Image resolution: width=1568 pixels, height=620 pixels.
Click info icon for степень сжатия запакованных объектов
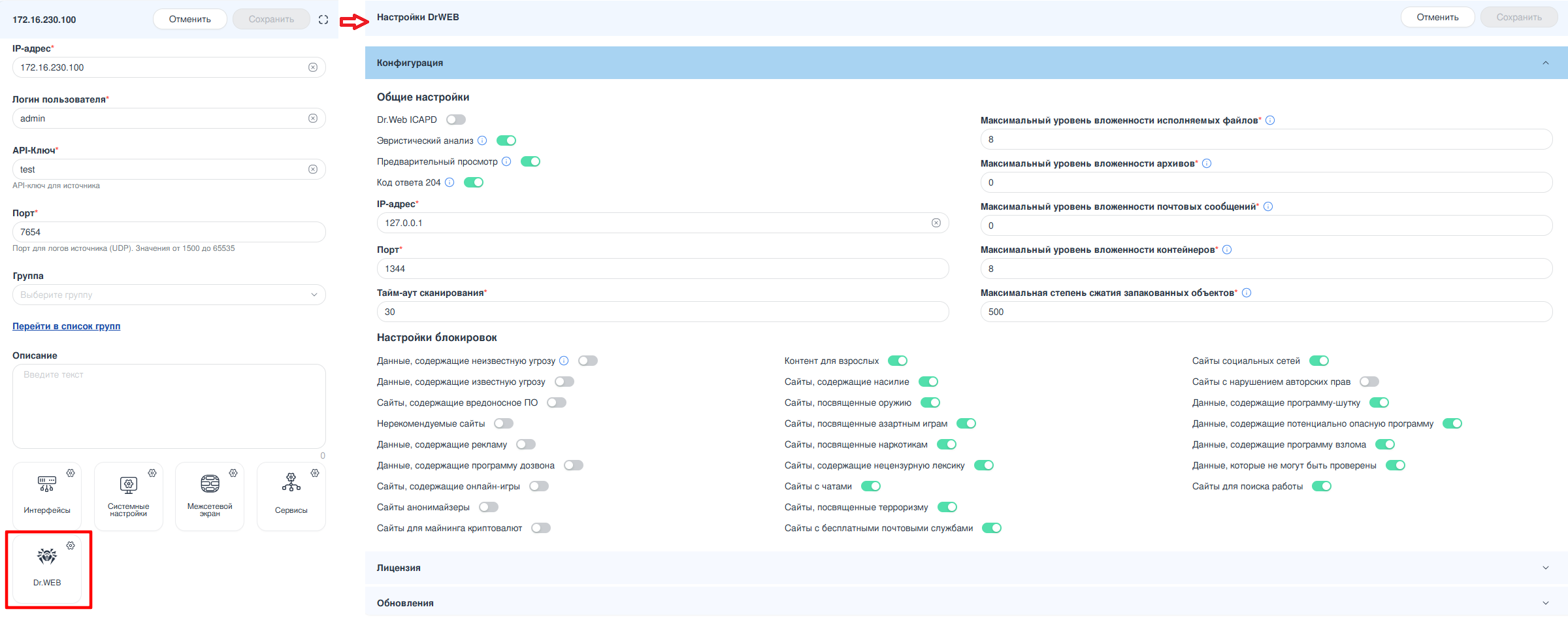pos(1247,293)
